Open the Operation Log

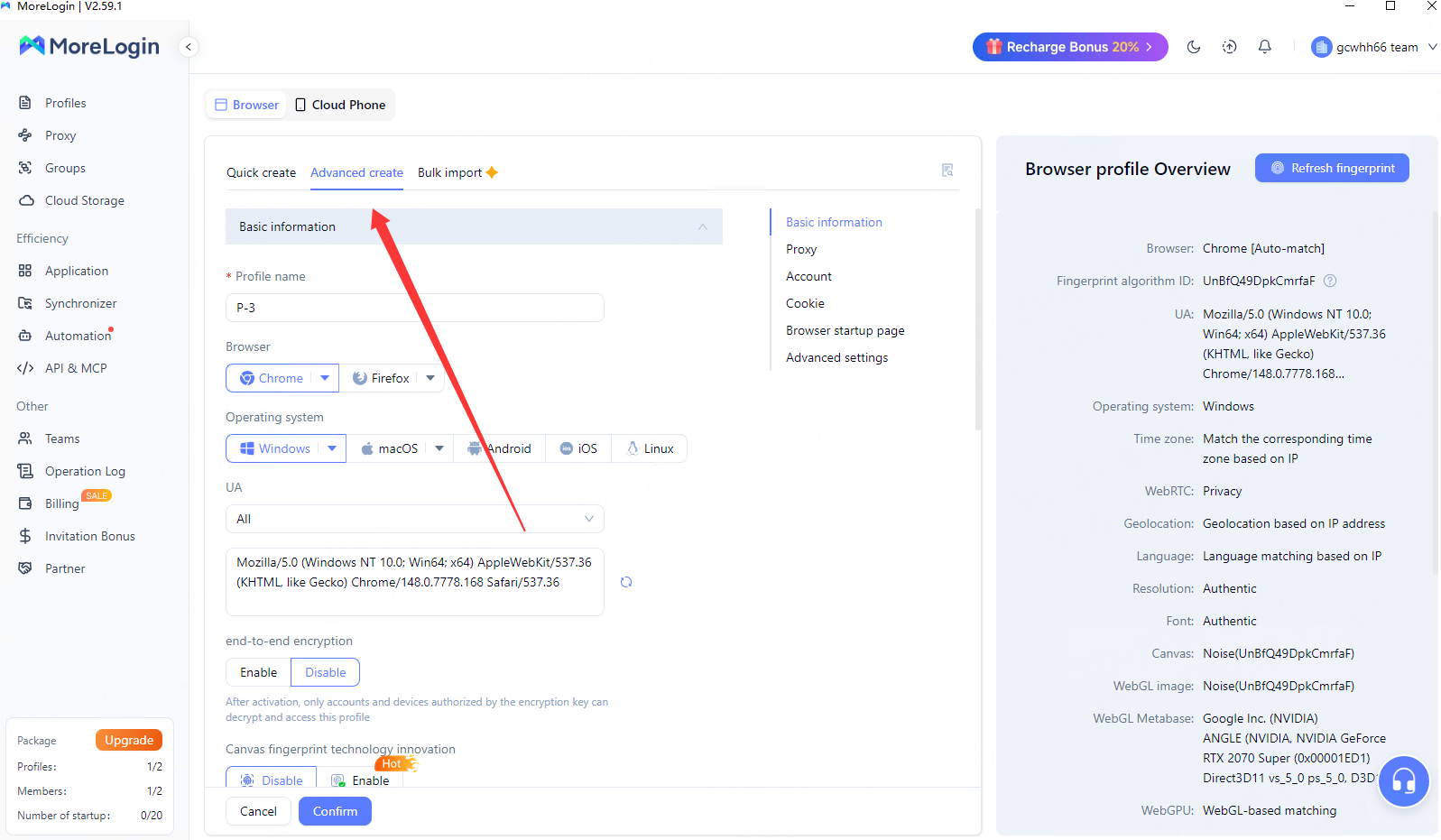click(x=85, y=471)
